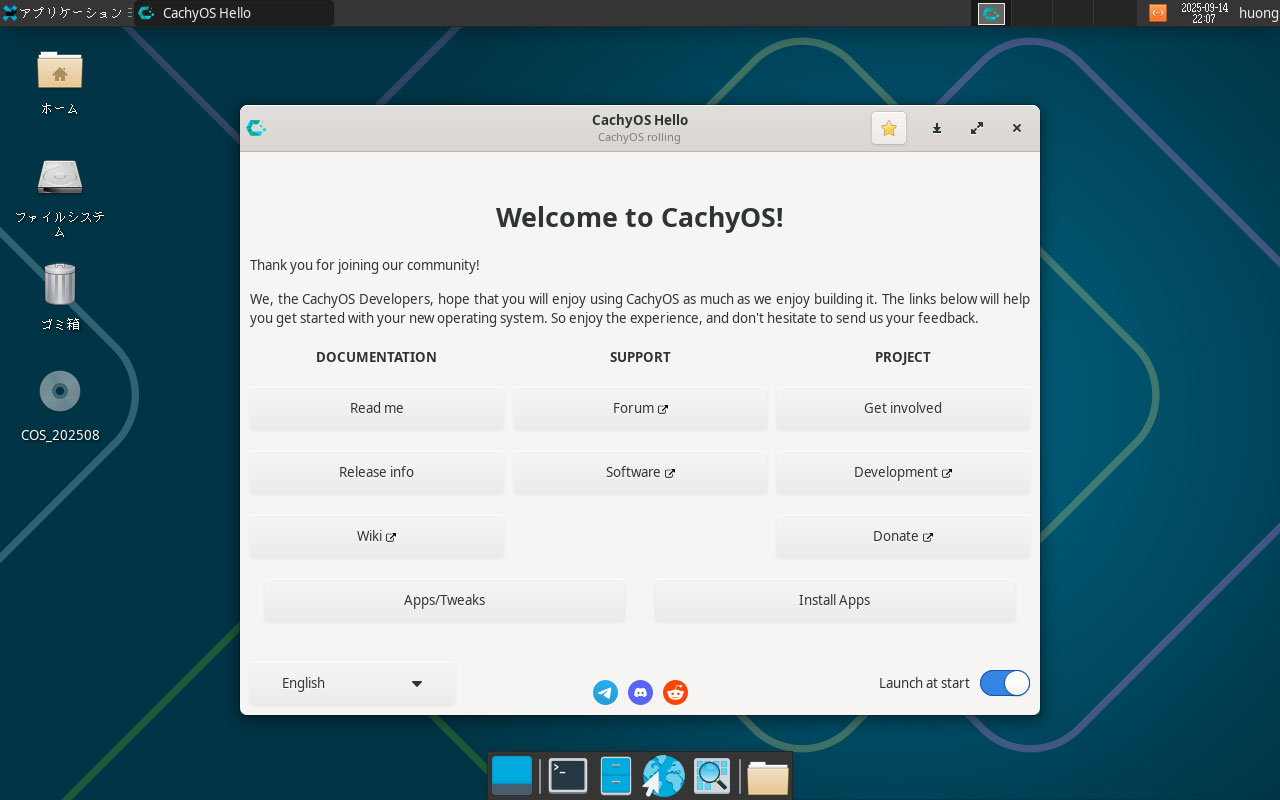Open the Forum external link button

click(640, 408)
